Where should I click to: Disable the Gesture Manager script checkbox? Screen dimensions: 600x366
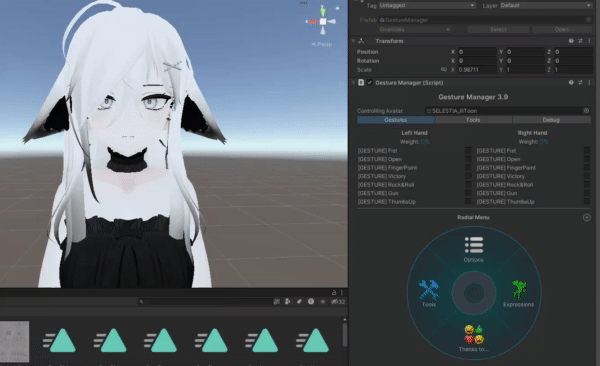coord(370,82)
